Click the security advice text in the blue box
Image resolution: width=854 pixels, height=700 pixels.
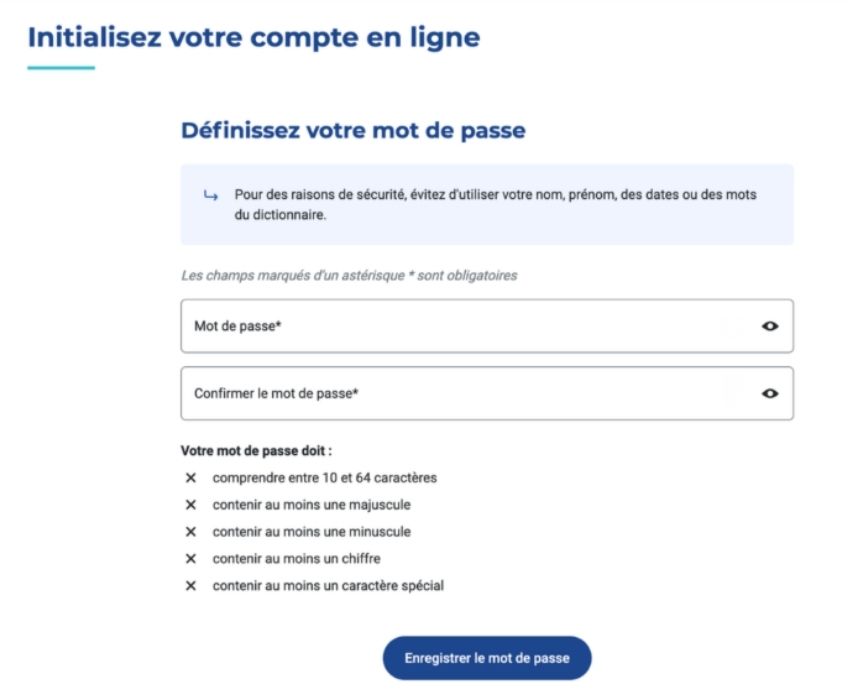coord(495,204)
